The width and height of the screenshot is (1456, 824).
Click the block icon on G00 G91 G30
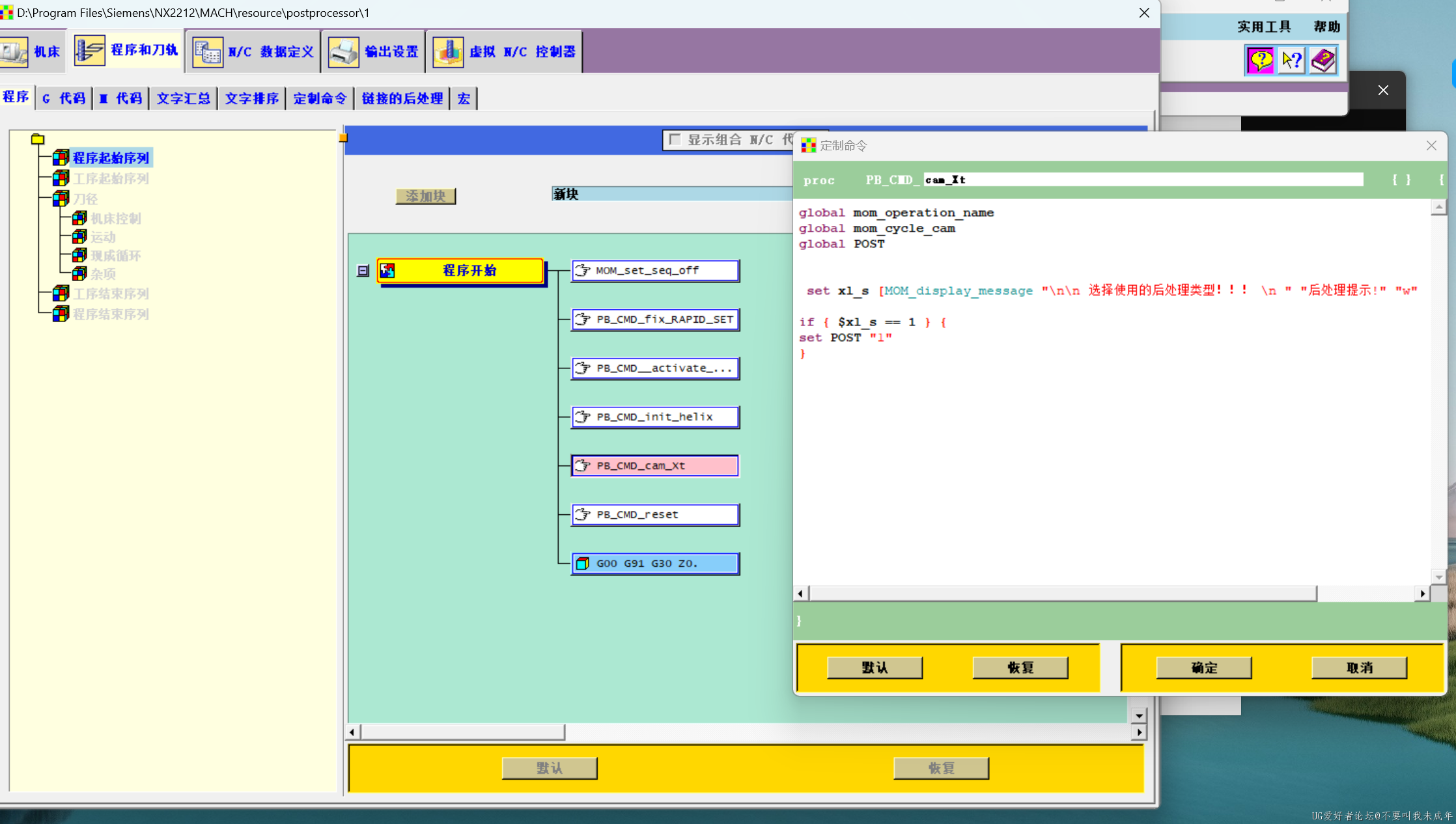[583, 563]
